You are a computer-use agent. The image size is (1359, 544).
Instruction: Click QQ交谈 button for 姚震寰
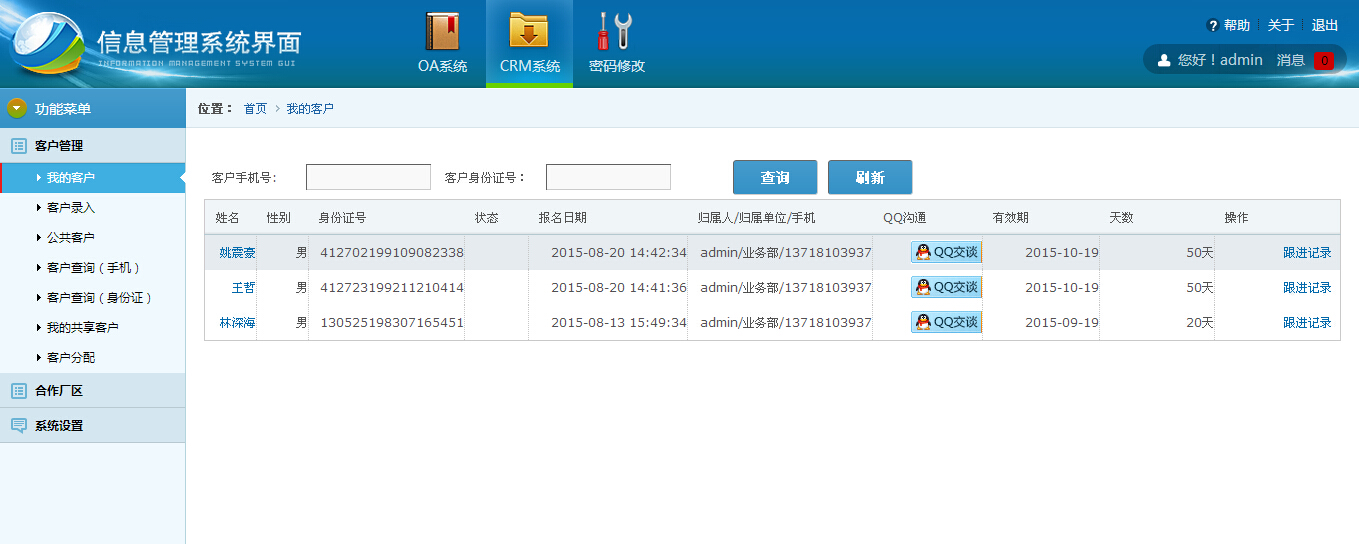click(946, 253)
